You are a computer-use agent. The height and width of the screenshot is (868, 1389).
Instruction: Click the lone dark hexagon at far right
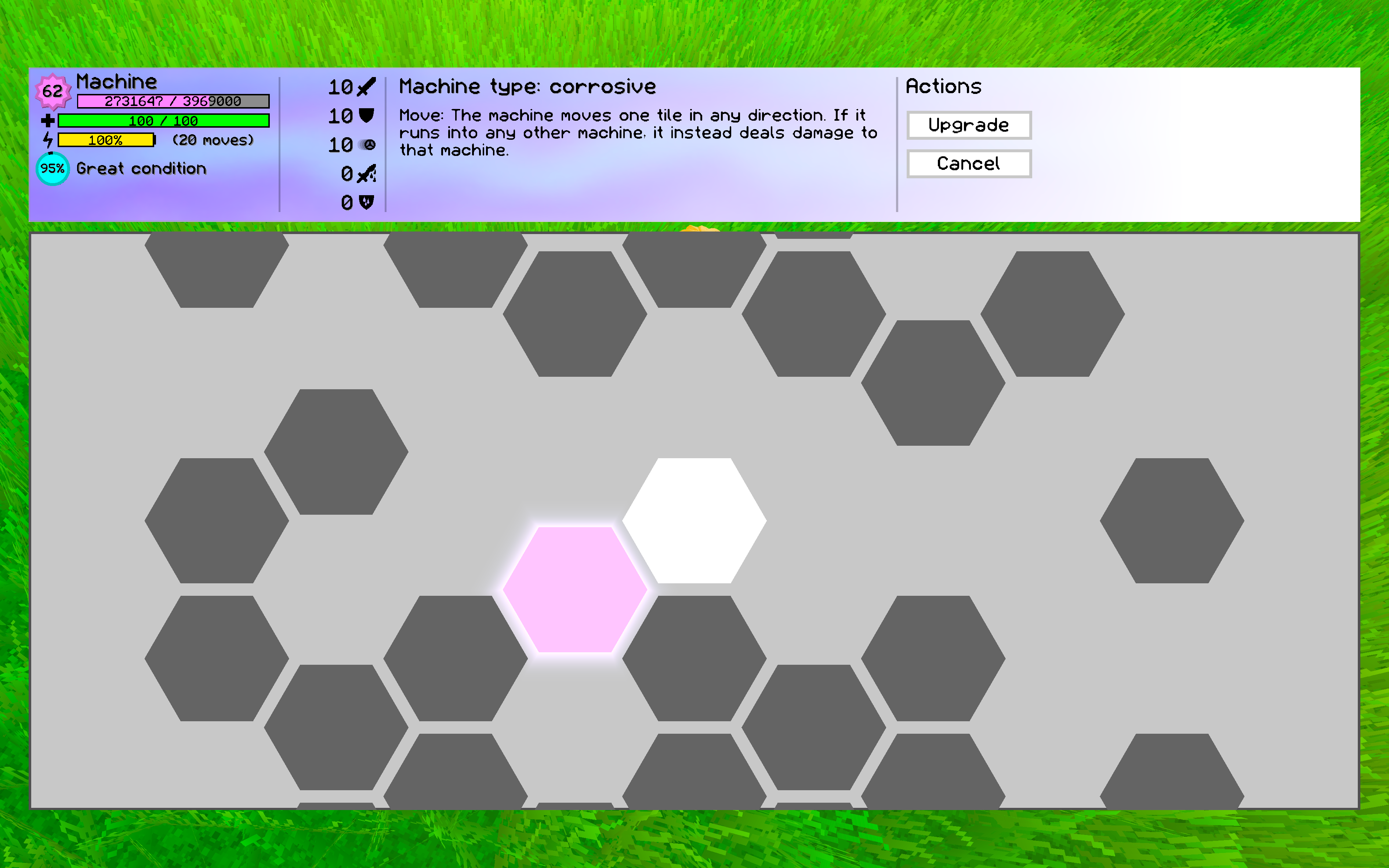1172,521
